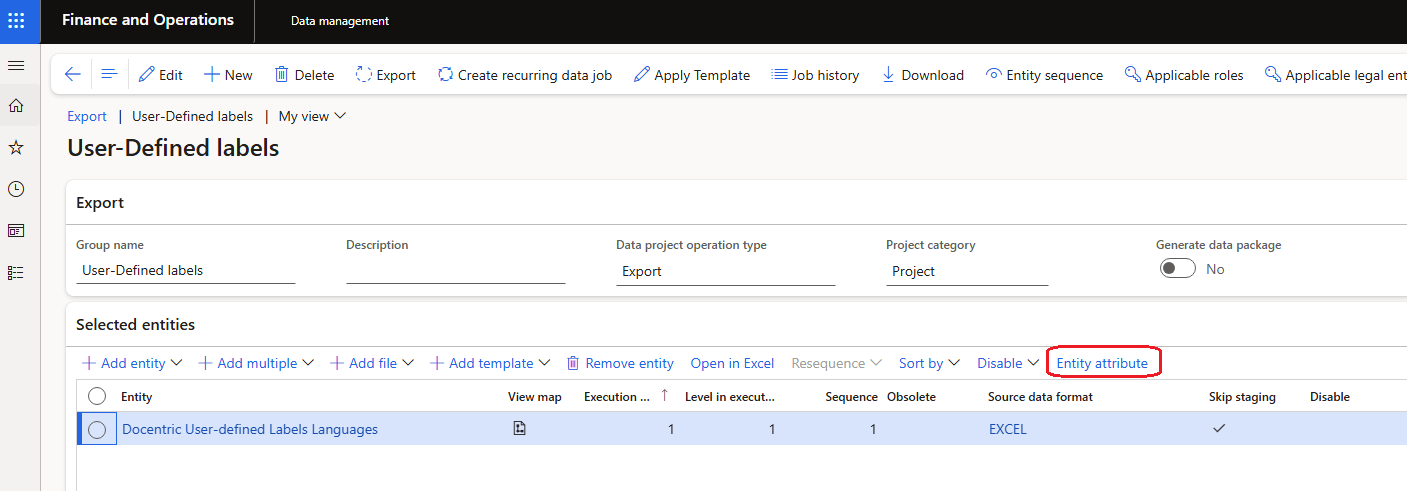Screen dimensions: 1407x491
Task: Click the back arrow icon
Action: (72, 75)
